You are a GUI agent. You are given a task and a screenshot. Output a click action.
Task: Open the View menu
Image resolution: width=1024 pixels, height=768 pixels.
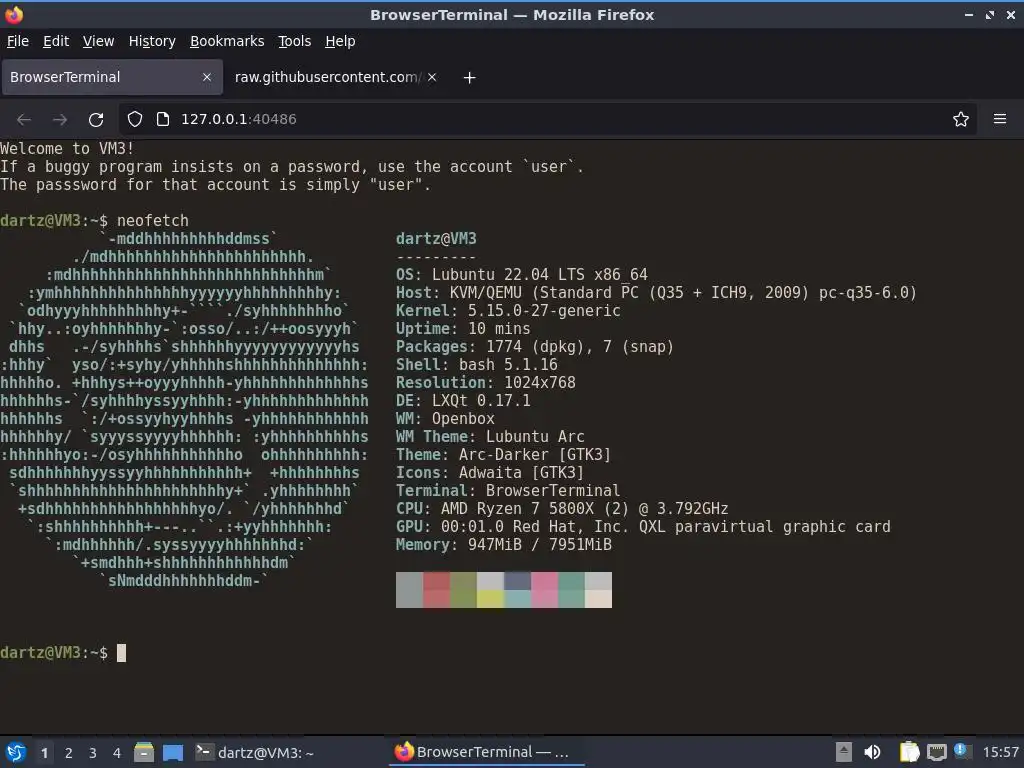(x=99, y=41)
